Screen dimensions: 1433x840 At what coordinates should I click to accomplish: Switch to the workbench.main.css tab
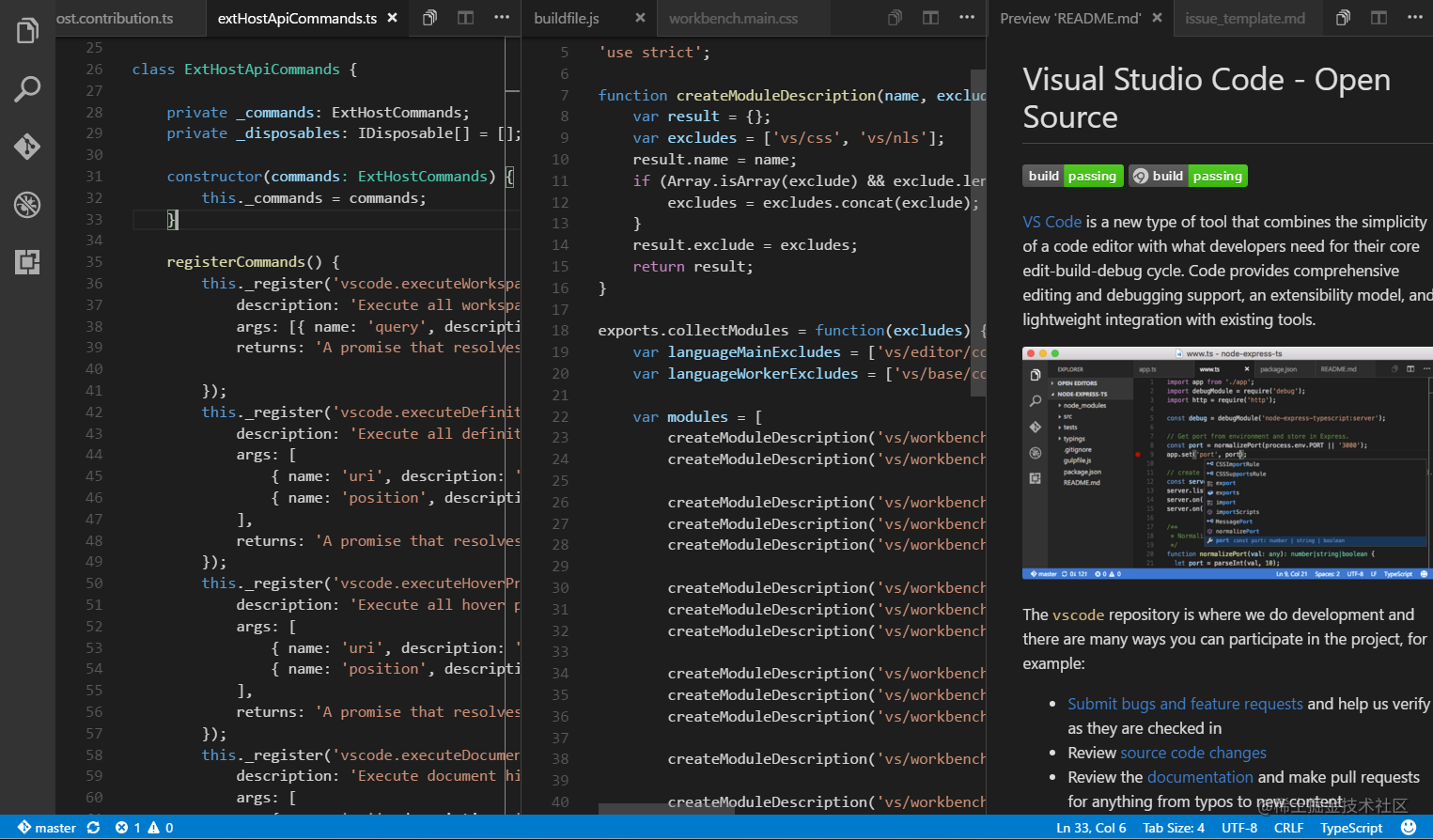pyautogui.click(x=733, y=18)
